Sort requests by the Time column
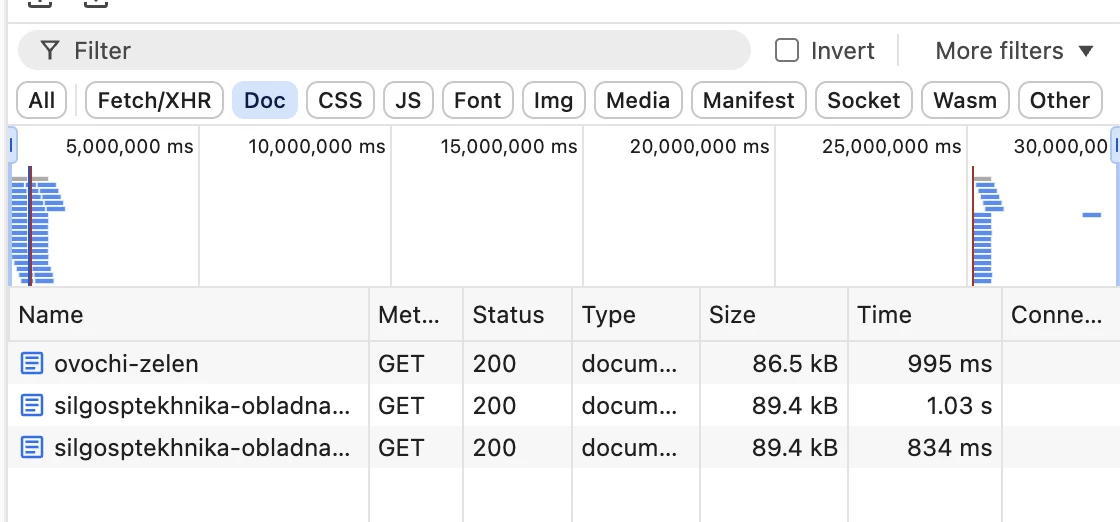Image resolution: width=1120 pixels, height=522 pixels. tap(924, 315)
